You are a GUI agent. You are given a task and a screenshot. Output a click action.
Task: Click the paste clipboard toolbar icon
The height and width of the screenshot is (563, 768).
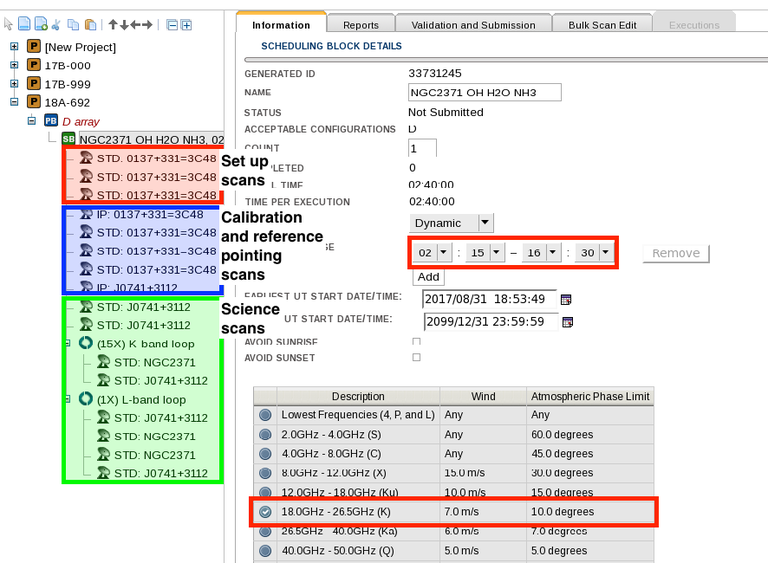(90, 24)
